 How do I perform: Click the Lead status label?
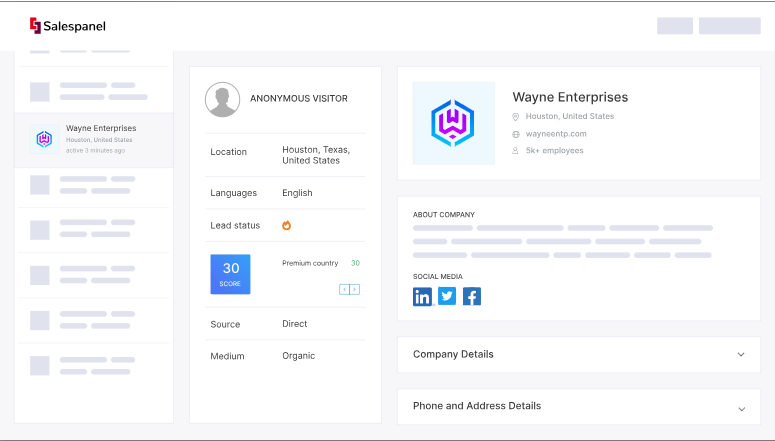click(x=235, y=225)
